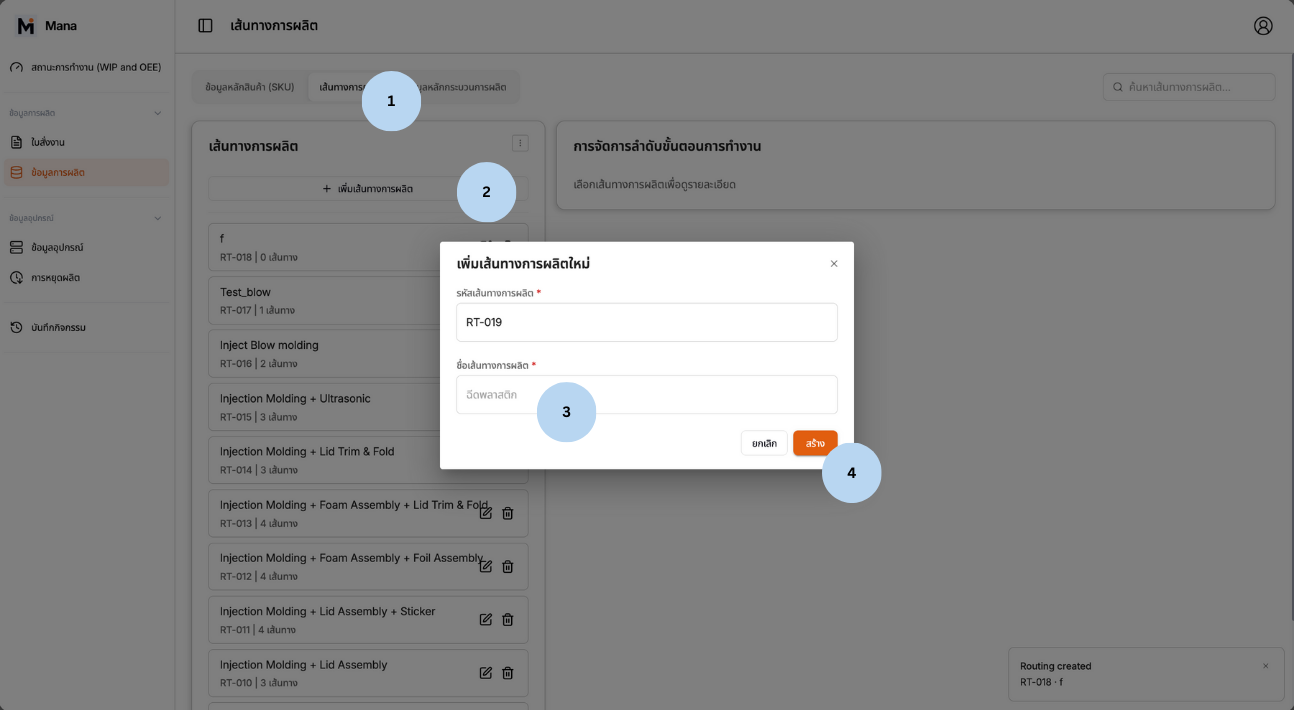Click the Mana logo in sidebar
This screenshot has width=1294, height=710.
click(x=26, y=26)
